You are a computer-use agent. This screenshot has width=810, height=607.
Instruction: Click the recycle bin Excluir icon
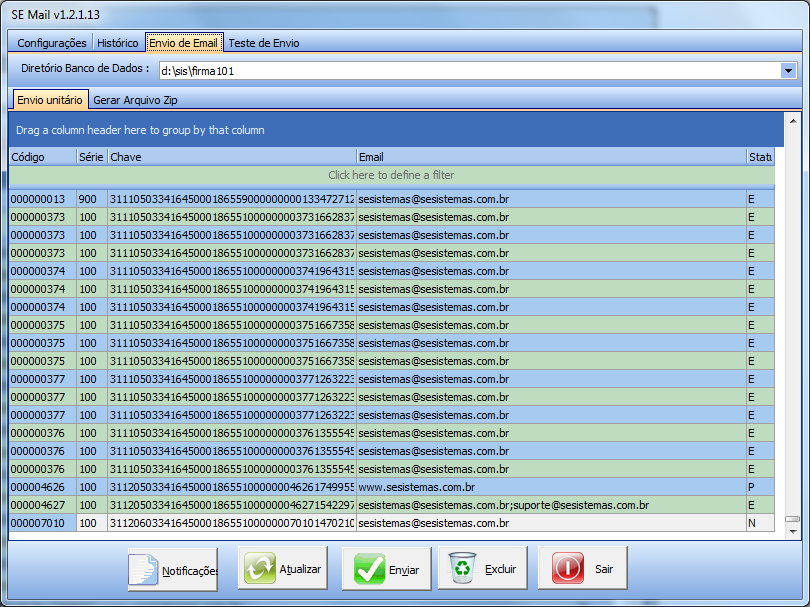point(463,569)
